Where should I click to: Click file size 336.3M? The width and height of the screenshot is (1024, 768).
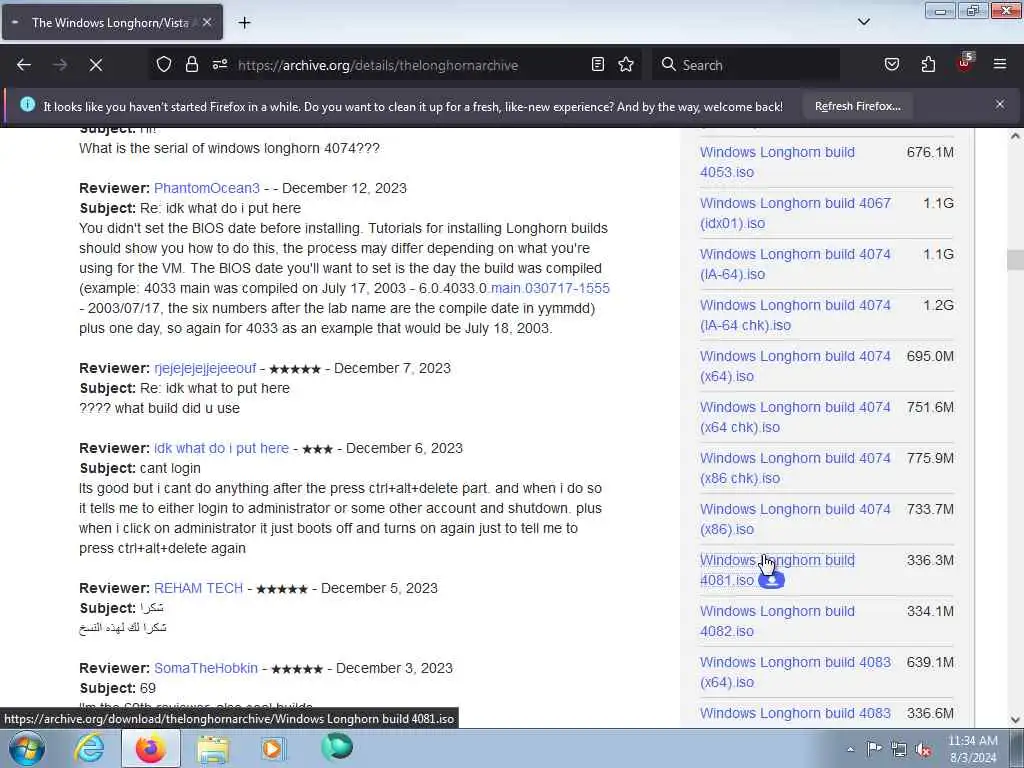[x=930, y=560]
